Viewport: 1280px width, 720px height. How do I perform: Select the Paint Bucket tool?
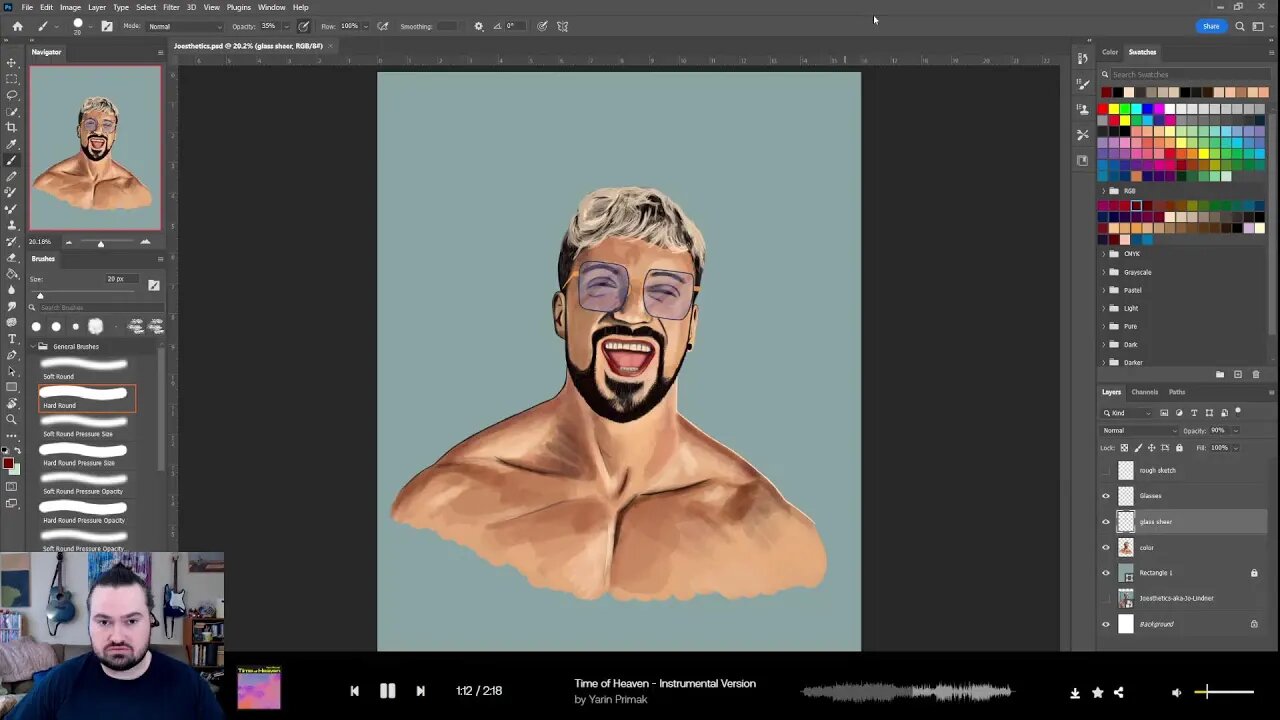(12, 273)
